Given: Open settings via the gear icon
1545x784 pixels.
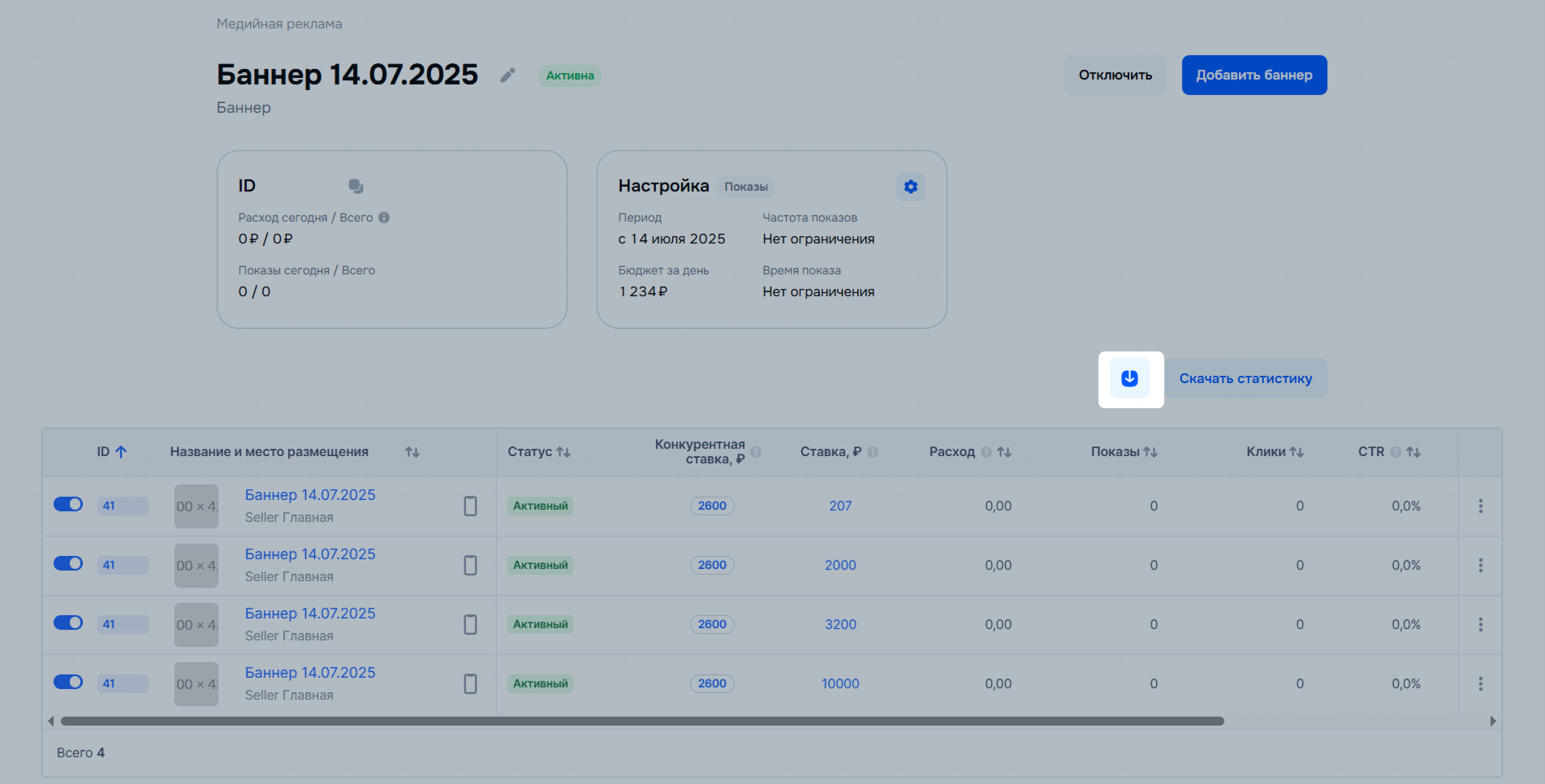Looking at the screenshot, I should point(910,187).
